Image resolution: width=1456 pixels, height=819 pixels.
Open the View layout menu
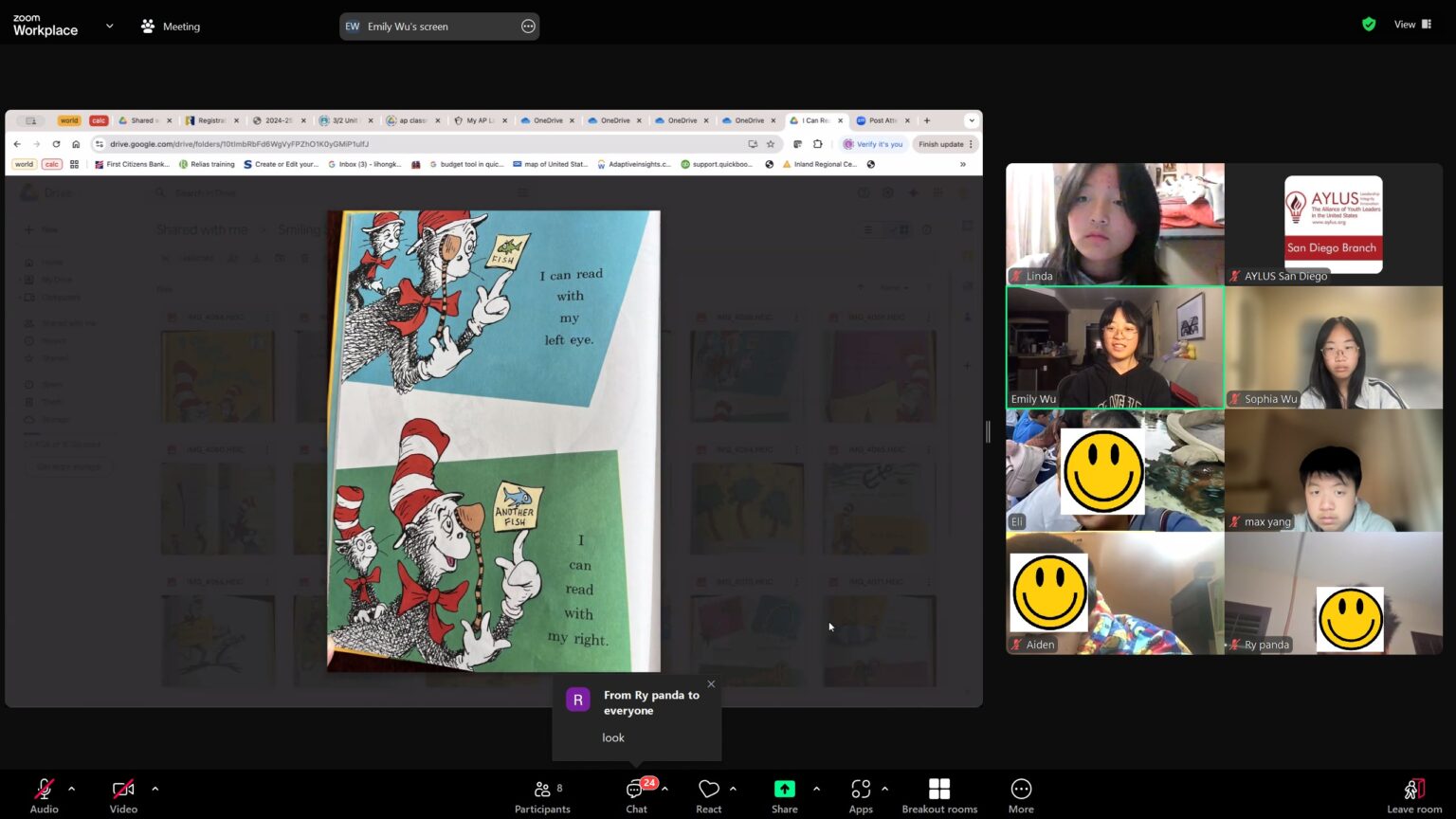(1412, 25)
